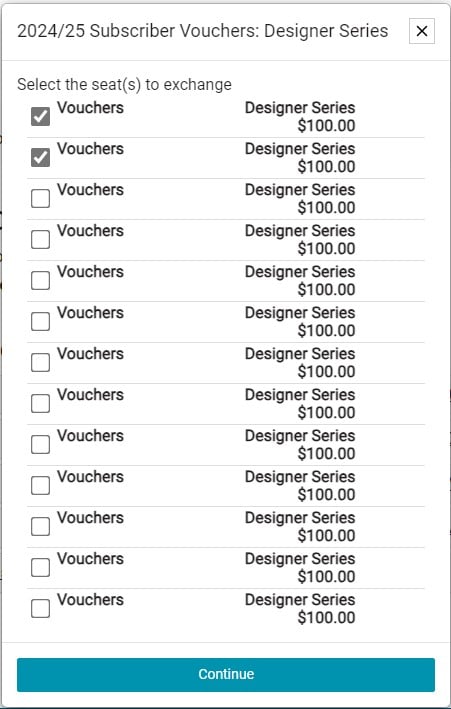Check the fifth voucher checkbox
Viewport: 451px width, 709px height.
pyautogui.click(x=40, y=280)
